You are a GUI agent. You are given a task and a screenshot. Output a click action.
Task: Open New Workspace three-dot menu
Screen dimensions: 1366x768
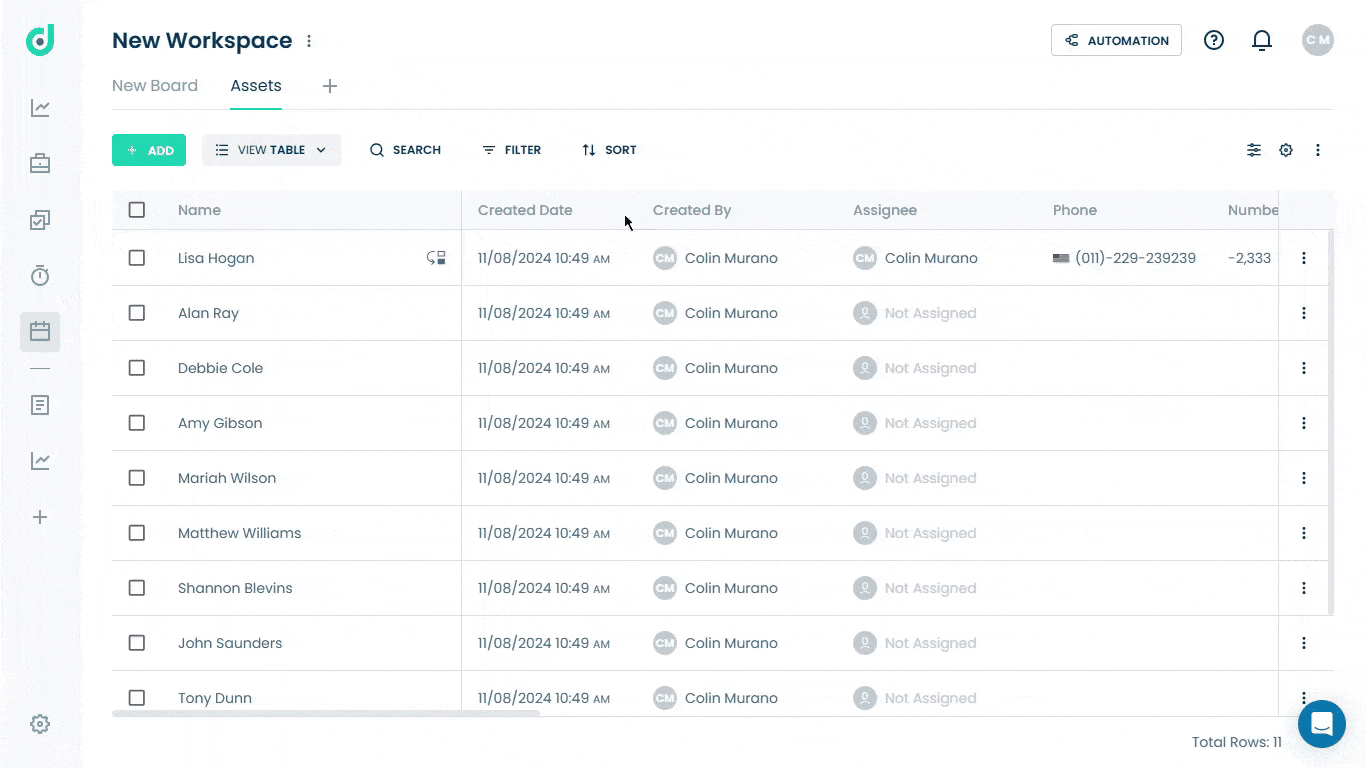(309, 41)
